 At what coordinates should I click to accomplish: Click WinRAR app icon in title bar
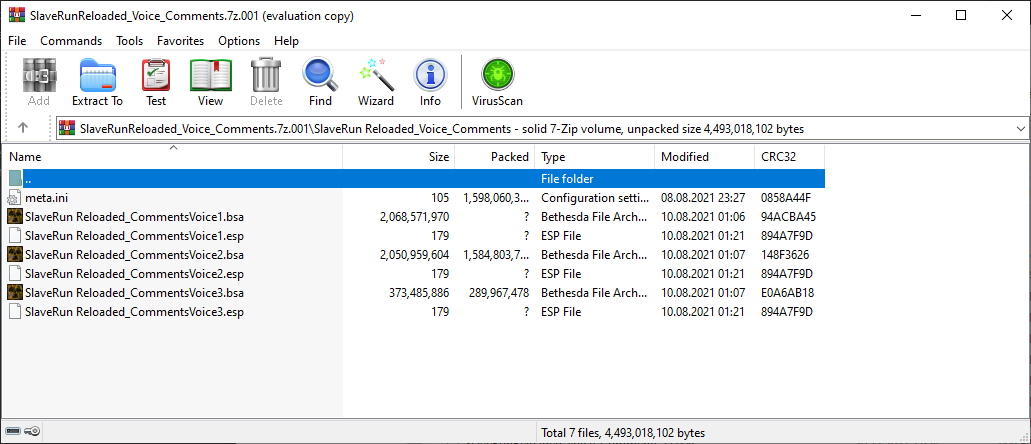[x=16, y=16]
